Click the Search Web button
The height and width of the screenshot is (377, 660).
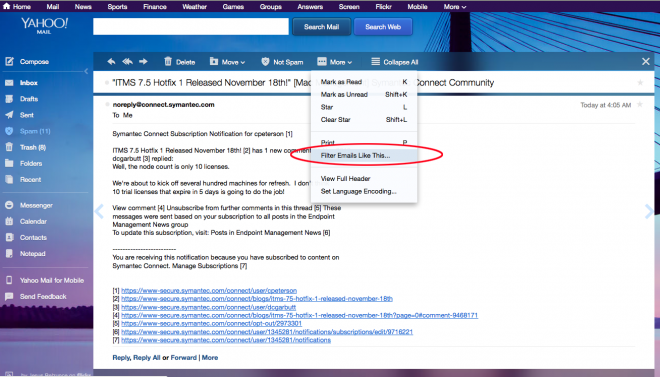pyautogui.click(x=383, y=27)
